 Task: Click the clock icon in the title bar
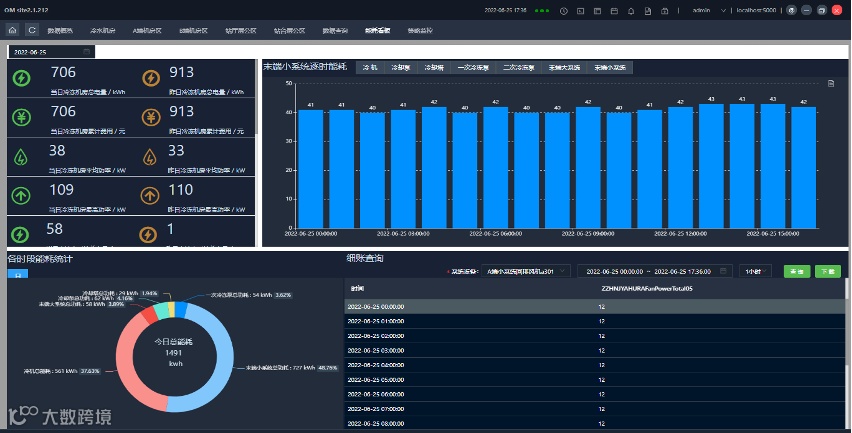(565, 10)
